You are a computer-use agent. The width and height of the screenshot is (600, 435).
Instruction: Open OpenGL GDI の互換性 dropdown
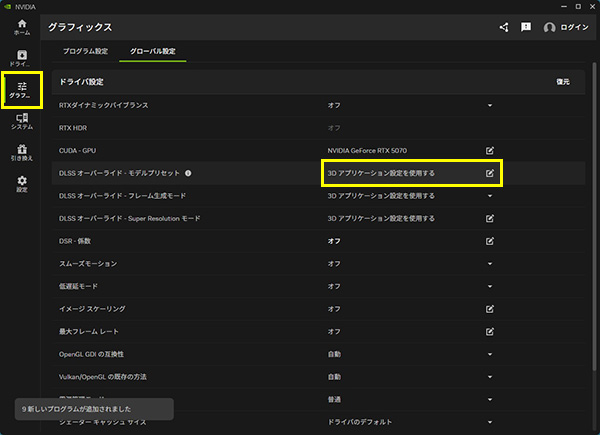(490, 354)
